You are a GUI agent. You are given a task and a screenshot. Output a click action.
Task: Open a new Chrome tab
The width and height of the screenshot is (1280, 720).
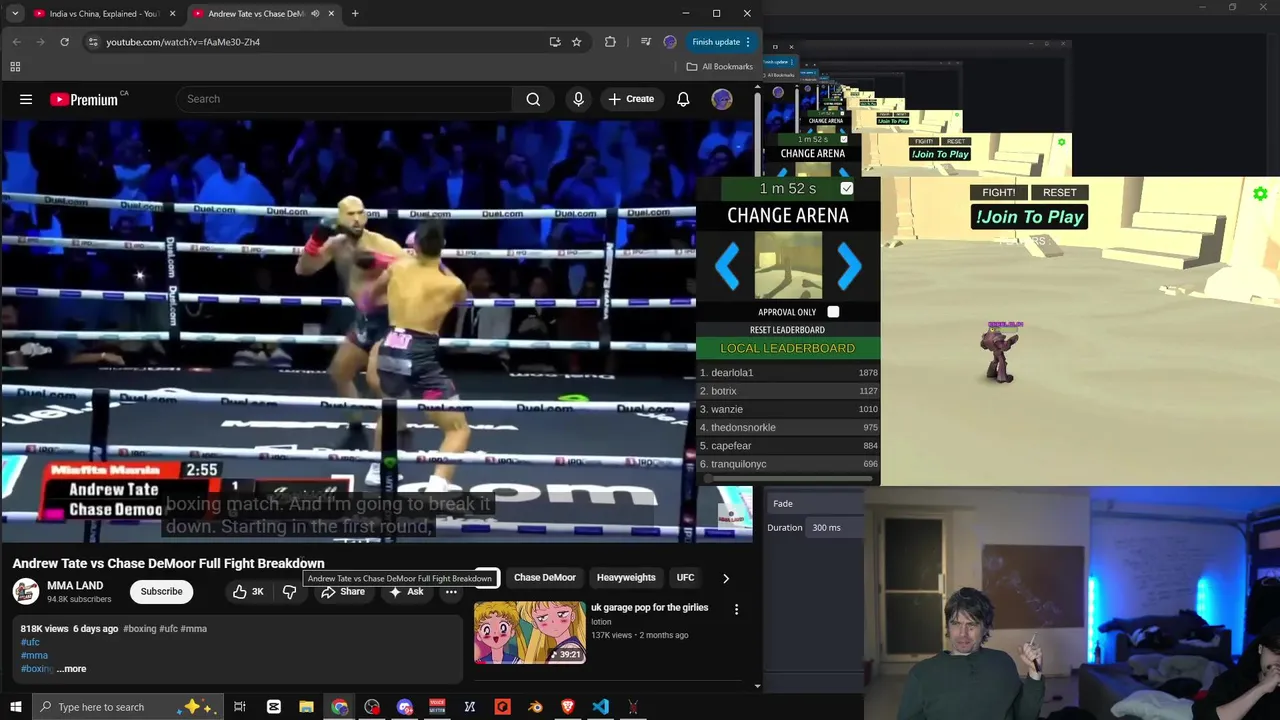click(355, 14)
